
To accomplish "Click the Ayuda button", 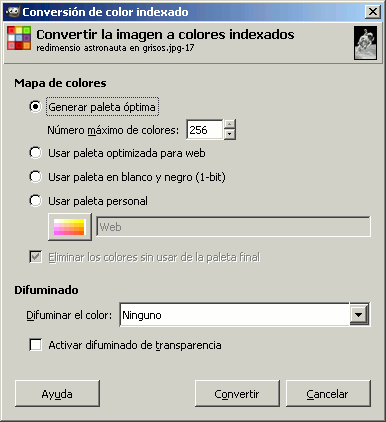I will click(x=57, y=394).
